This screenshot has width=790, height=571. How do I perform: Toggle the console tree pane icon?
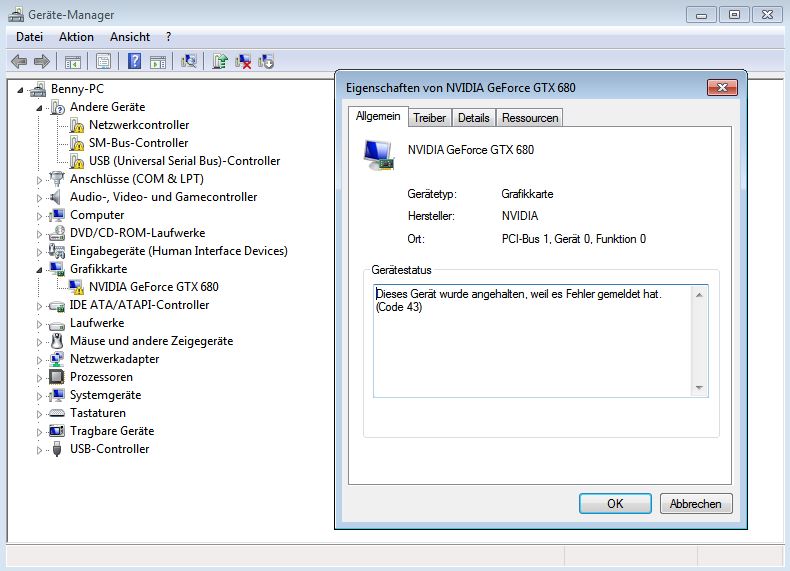pyautogui.click(x=73, y=62)
